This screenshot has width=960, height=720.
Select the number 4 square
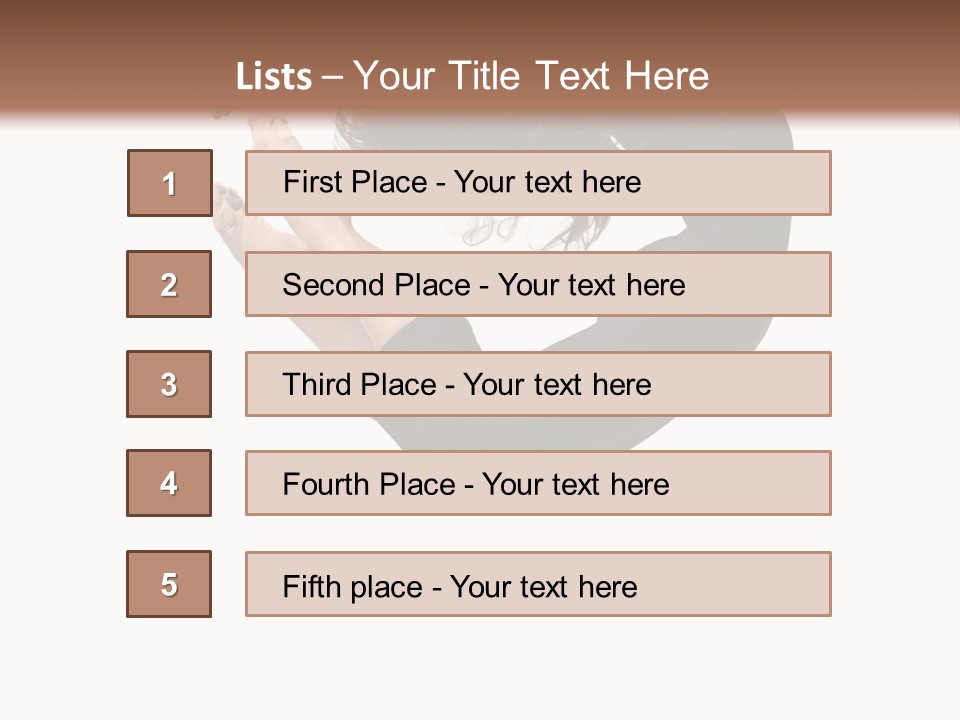tap(169, 483)
